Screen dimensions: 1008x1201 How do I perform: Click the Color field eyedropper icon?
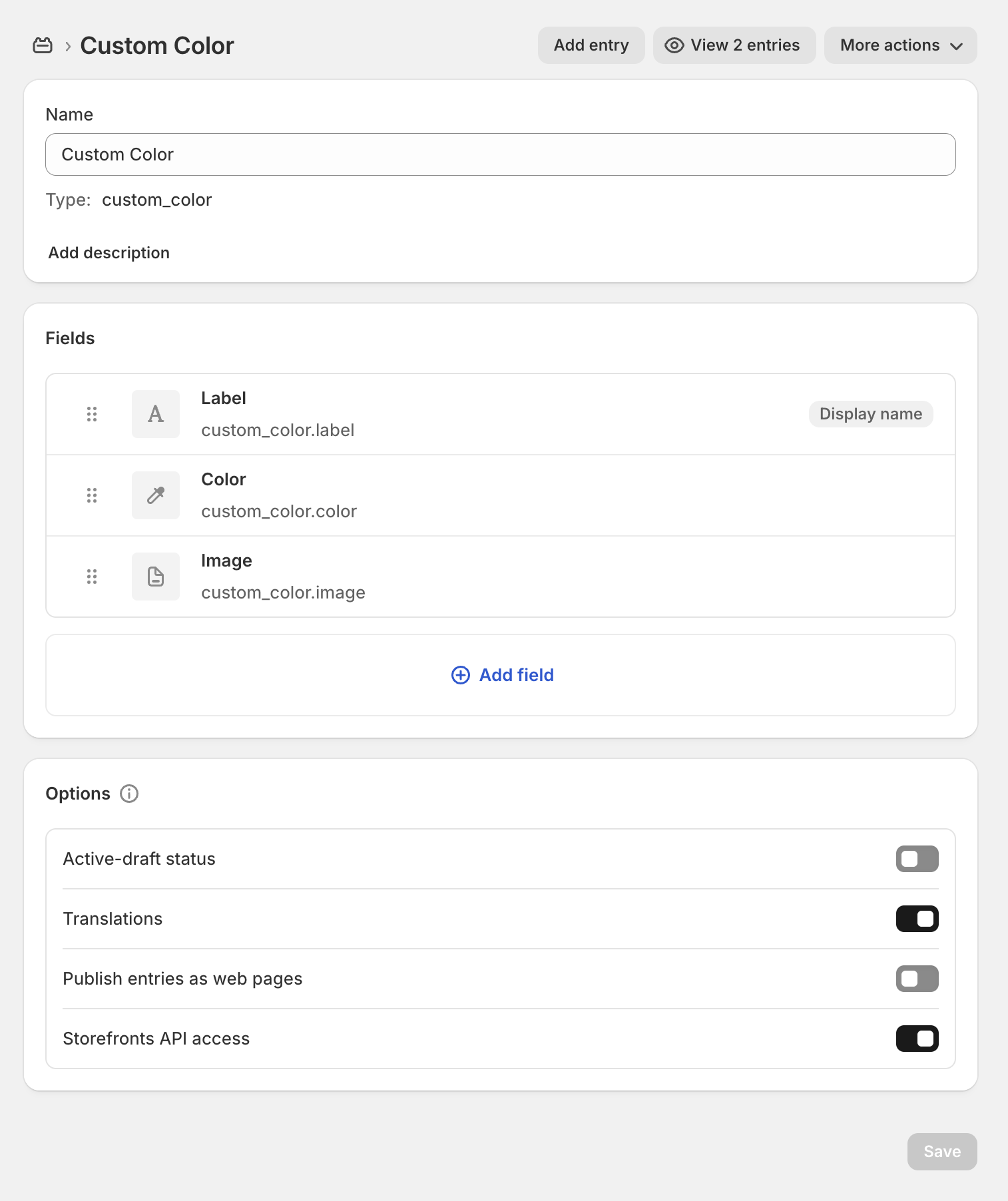click(x=156, y=495)
